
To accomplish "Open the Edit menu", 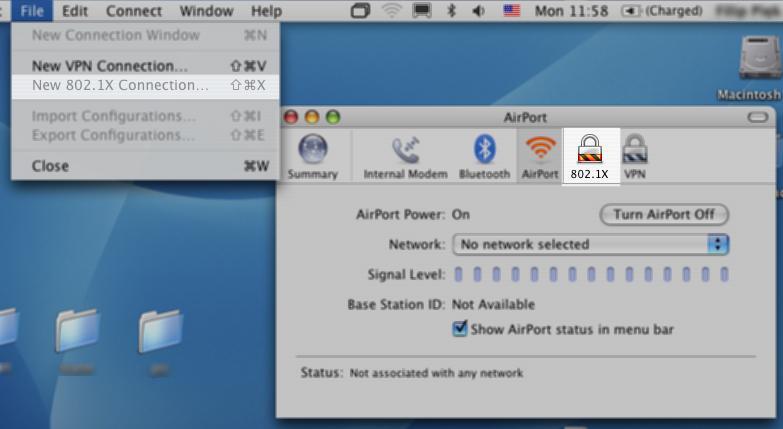I will [x=75, y=10].
